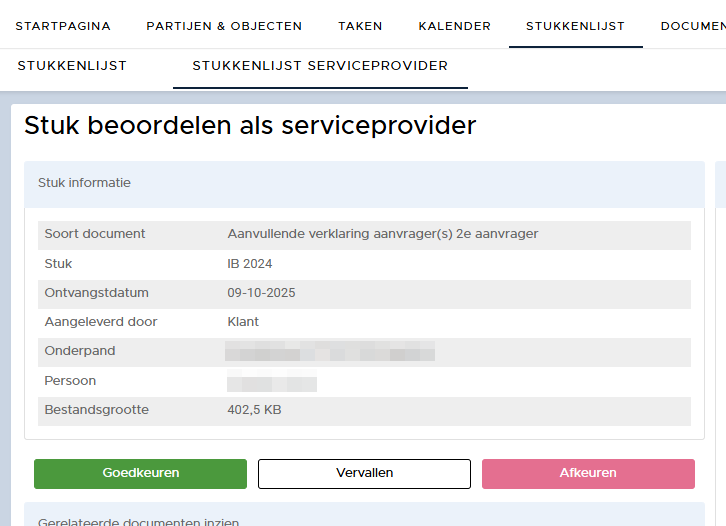Click the blurred Onderpand value
The height and width of the screenshot is (526, 726).
tap(330, 352)
